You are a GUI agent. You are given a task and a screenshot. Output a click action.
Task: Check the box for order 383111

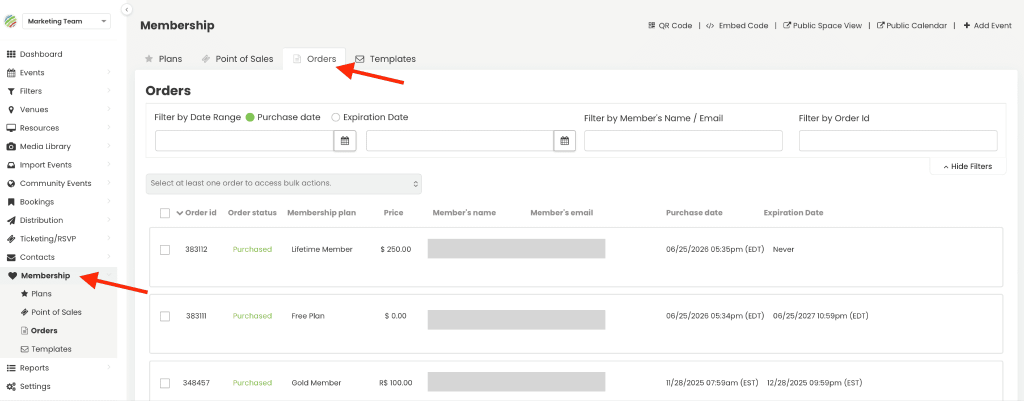[x=165, y=316]
